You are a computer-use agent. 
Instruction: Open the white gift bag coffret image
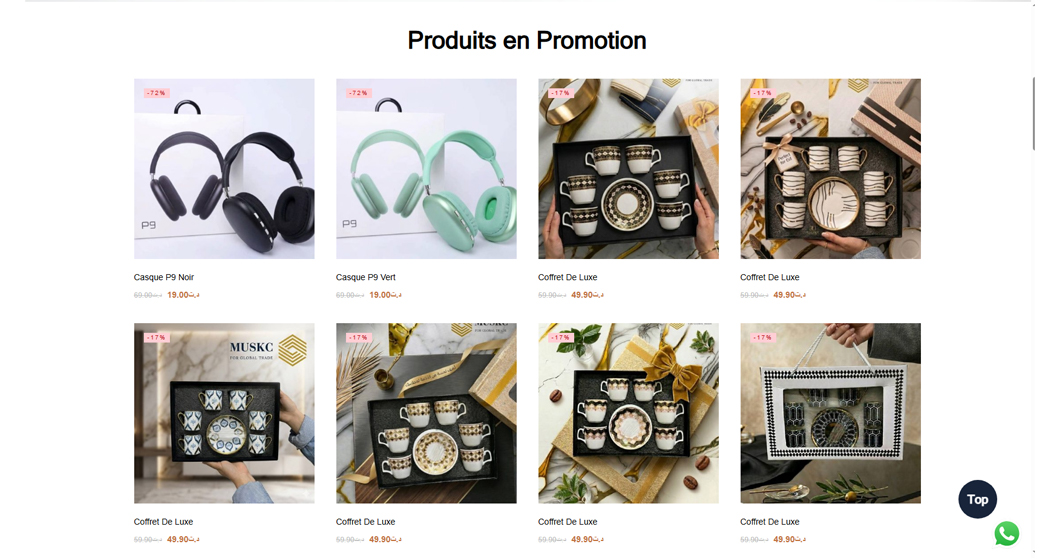tap(830, 413)
